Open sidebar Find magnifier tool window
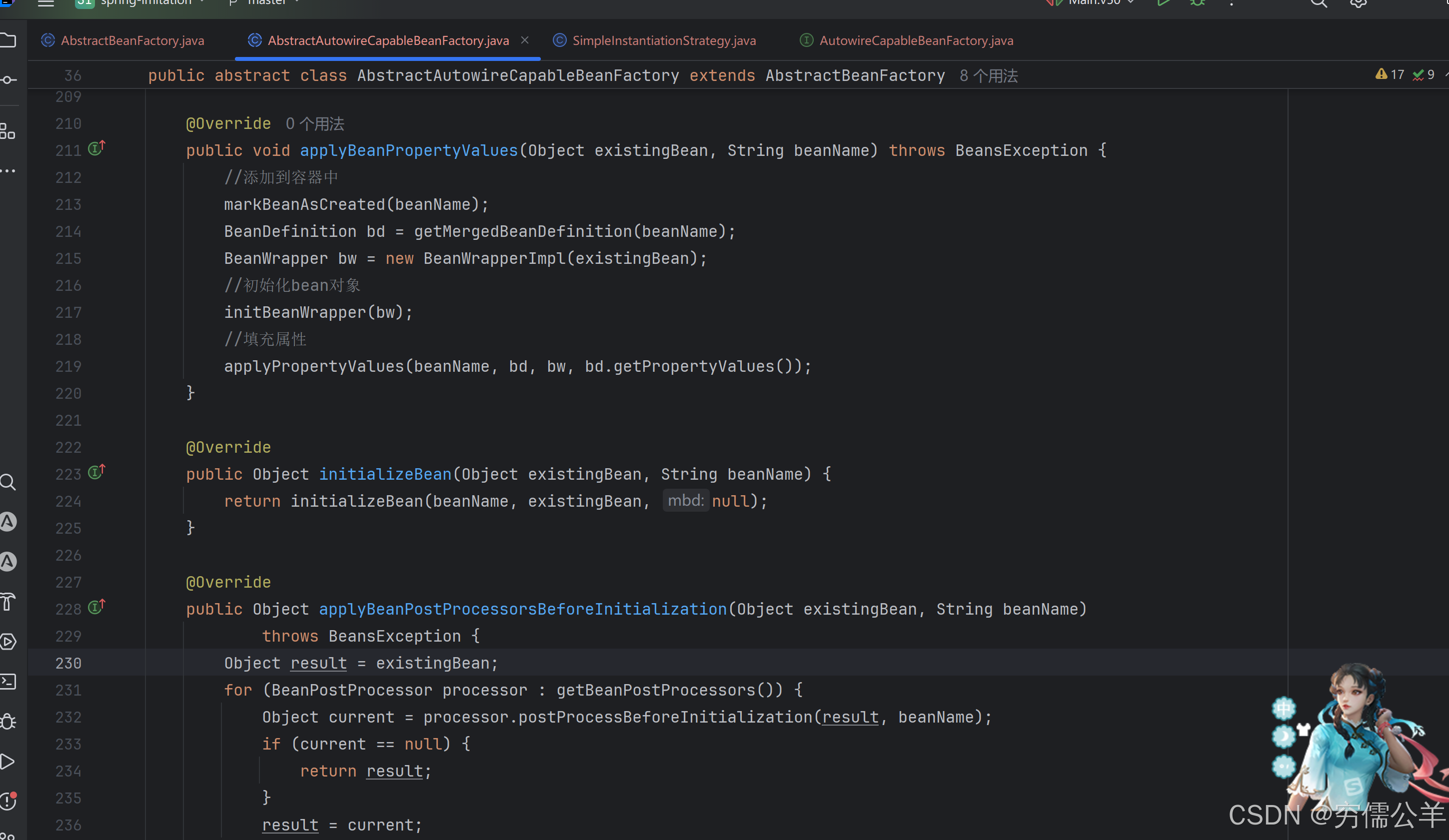 pyautogui.click(x=8, y=482)
